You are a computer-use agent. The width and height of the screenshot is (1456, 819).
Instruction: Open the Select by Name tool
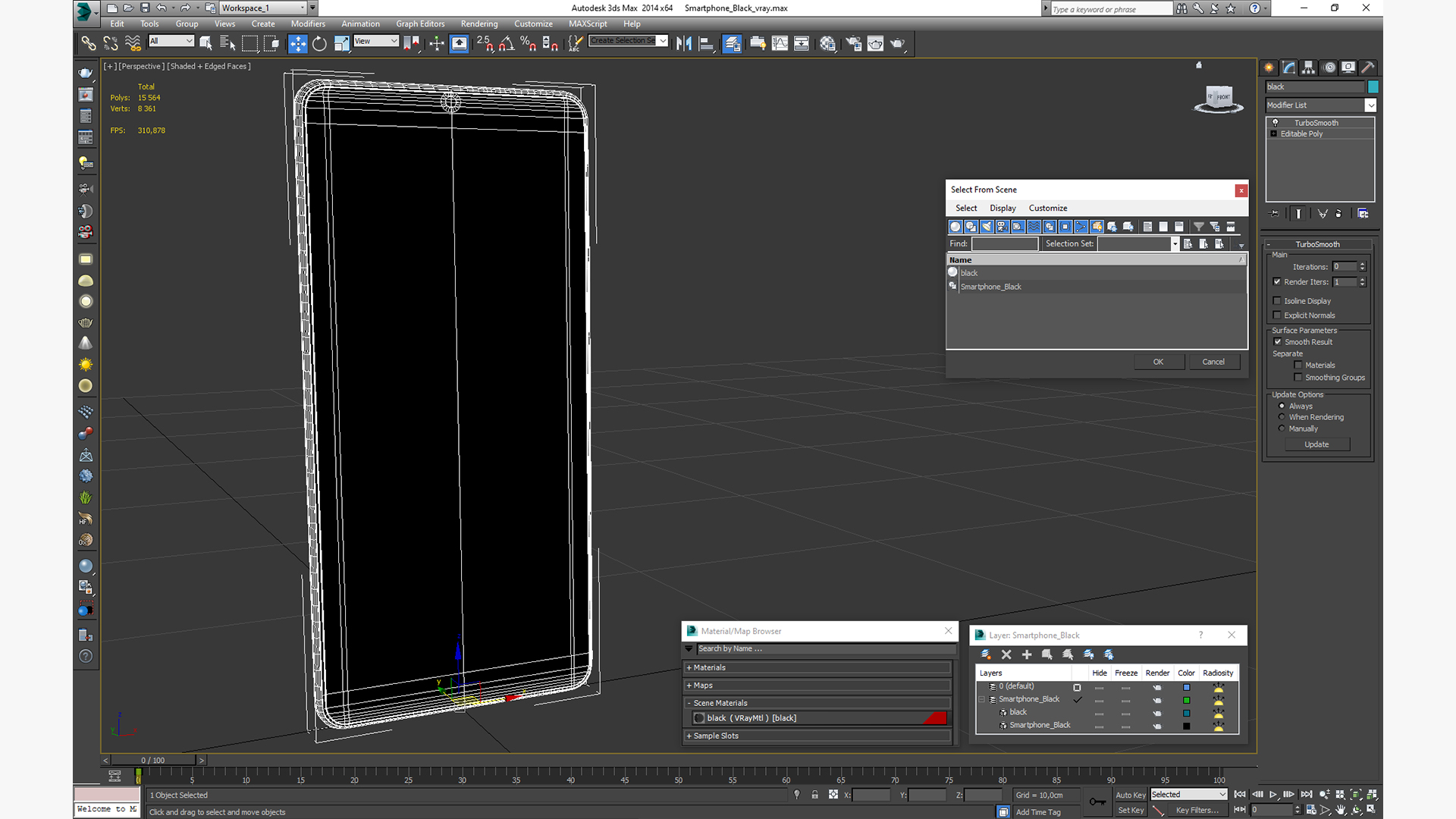[227, 44]
